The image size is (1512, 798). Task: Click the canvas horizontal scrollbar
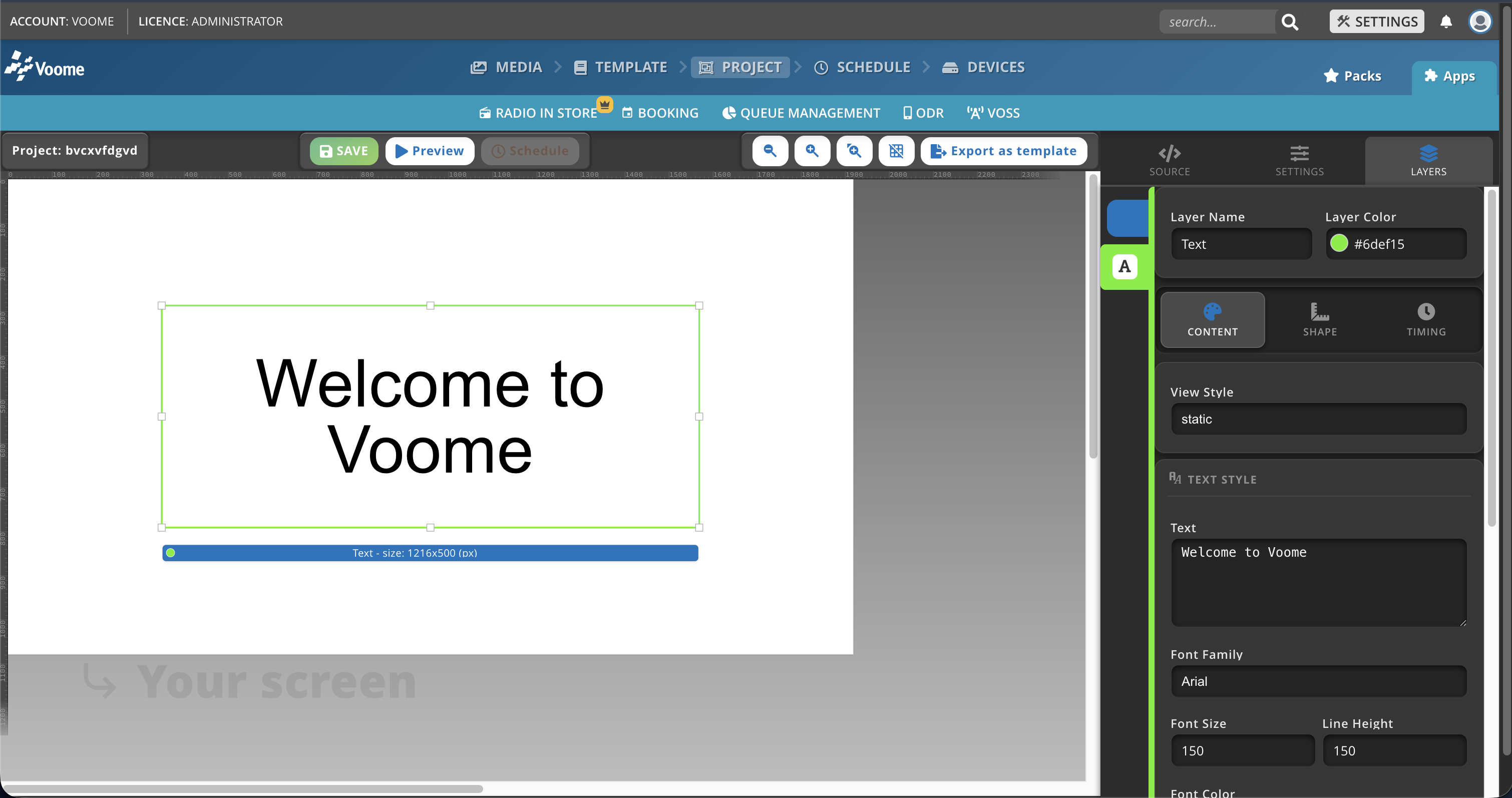[x=243, y=788]
